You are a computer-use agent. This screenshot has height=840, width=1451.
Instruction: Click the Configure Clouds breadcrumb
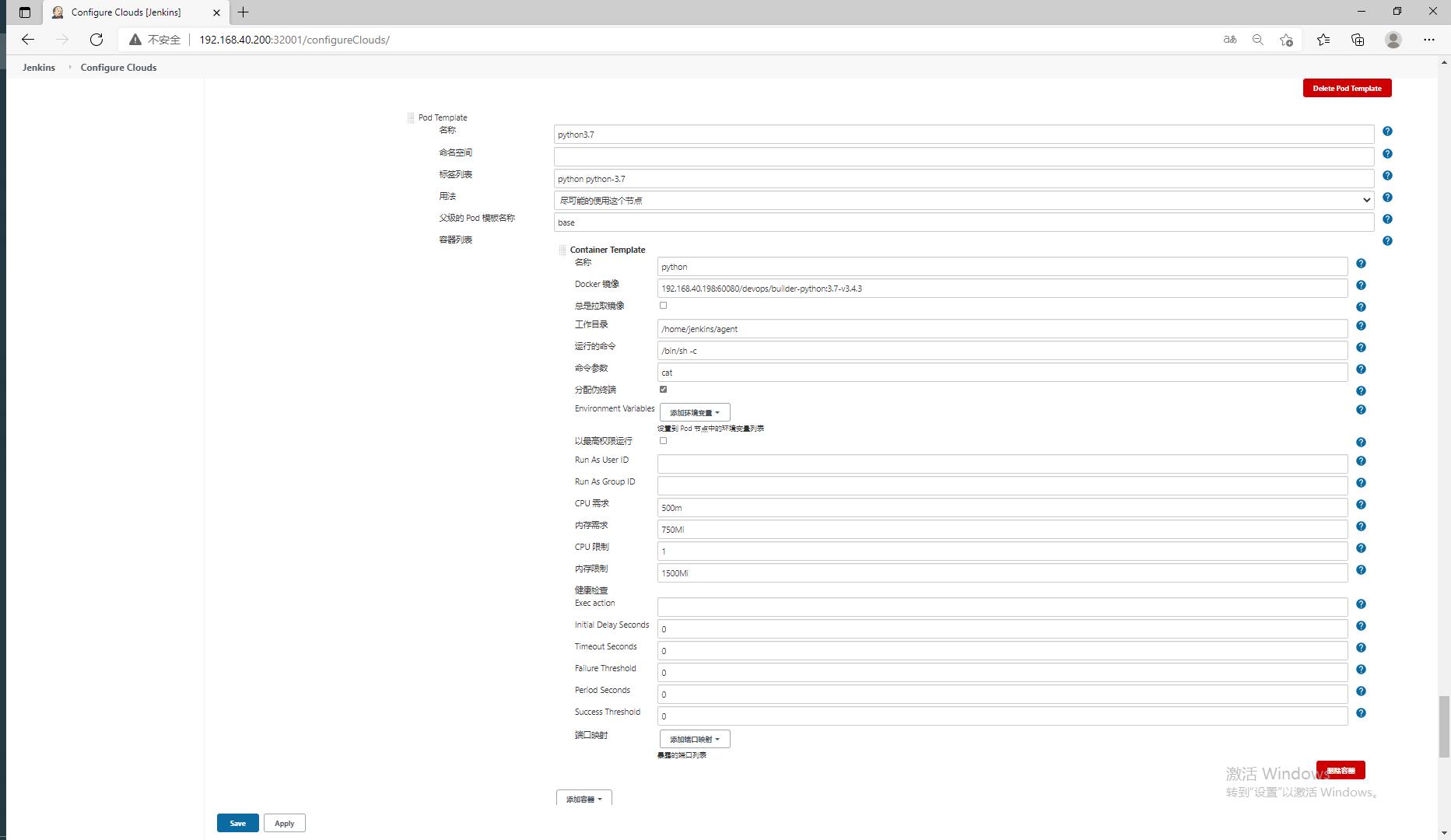118,68
